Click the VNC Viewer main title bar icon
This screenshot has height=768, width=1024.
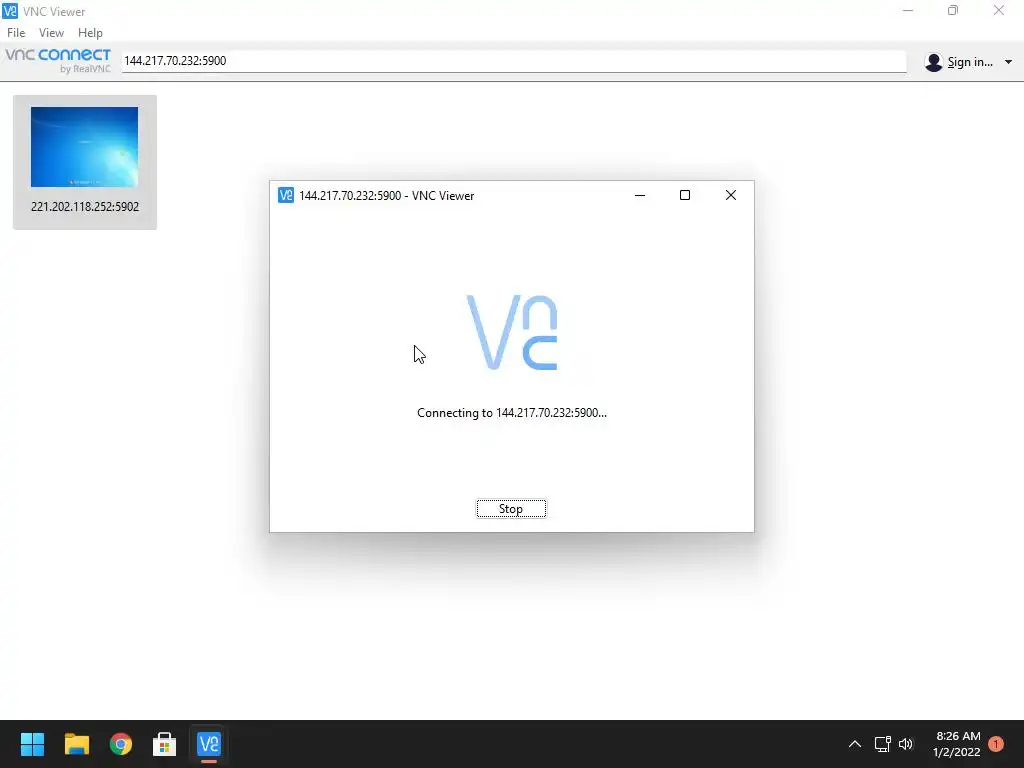pos(10,11)
